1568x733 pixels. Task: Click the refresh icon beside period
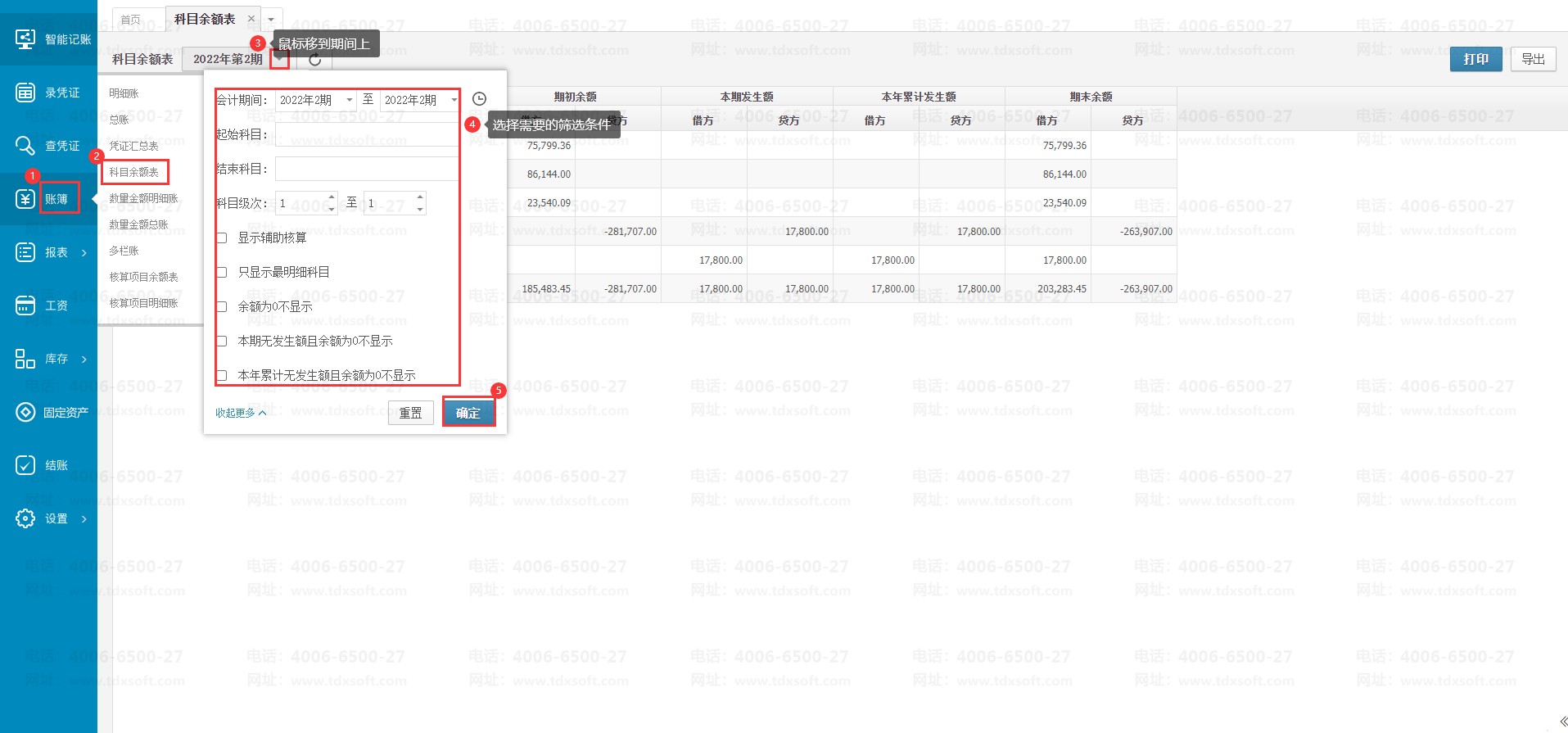coord(314,59)
